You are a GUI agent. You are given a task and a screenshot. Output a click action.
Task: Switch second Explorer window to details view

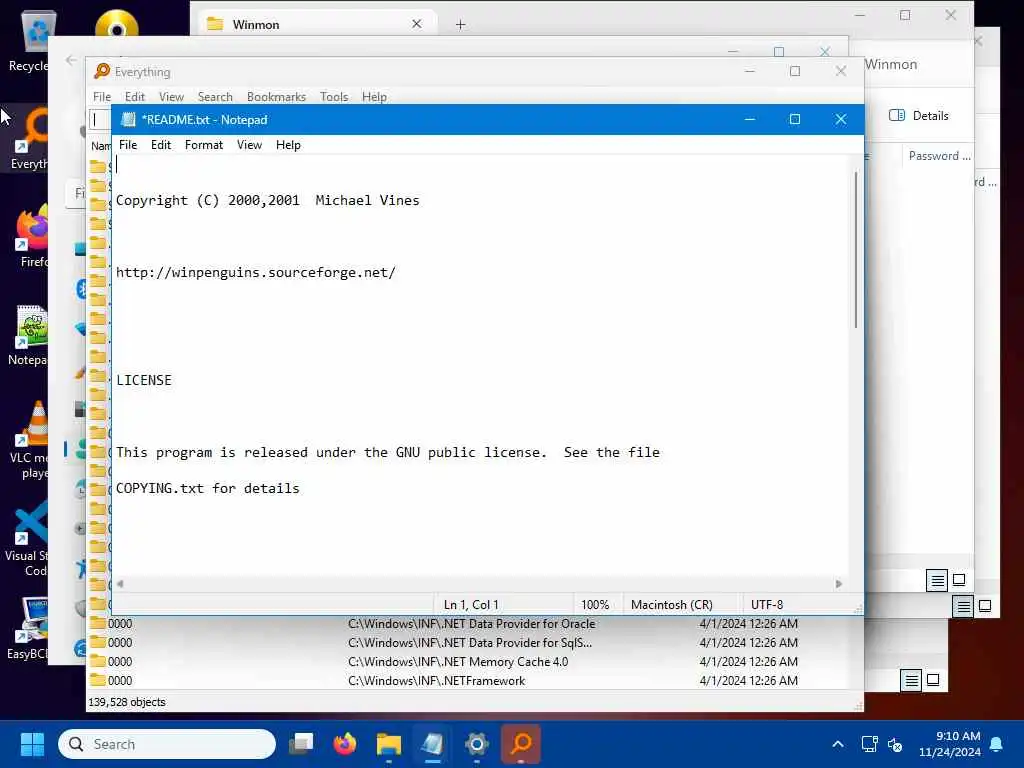[x=963, y=607]
